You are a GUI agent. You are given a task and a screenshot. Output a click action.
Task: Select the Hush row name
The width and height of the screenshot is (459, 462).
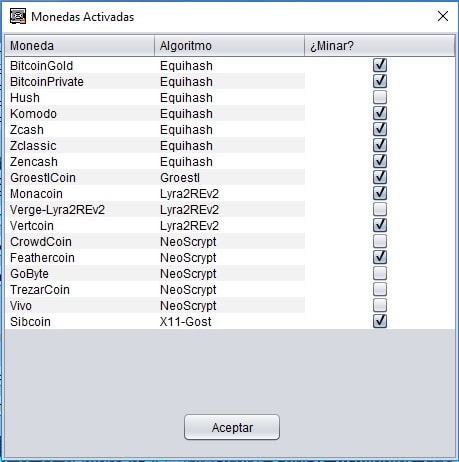(25, 98)
